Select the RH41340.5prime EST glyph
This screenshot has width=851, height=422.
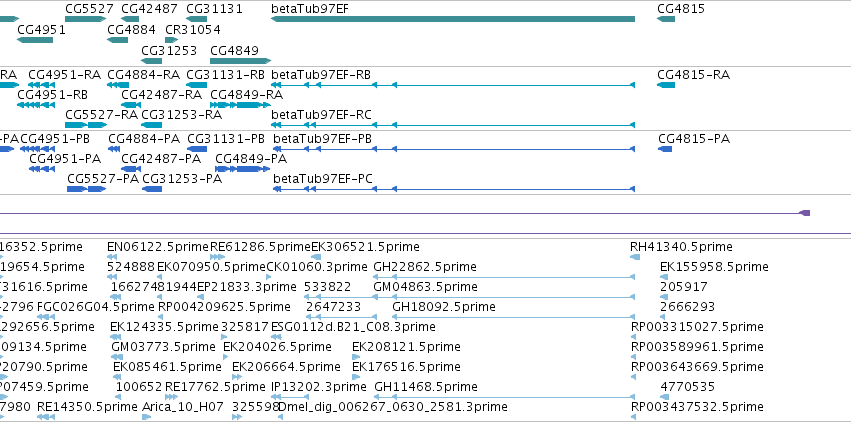point(635,257)
